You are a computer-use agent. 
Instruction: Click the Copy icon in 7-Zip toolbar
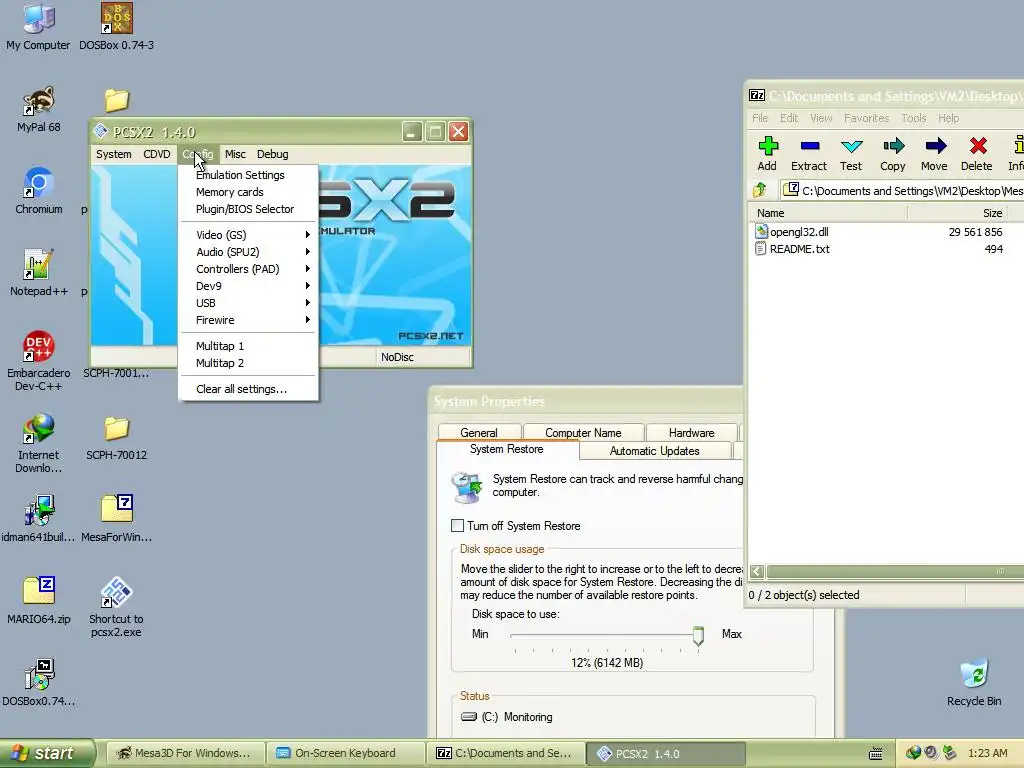point(893,146)
